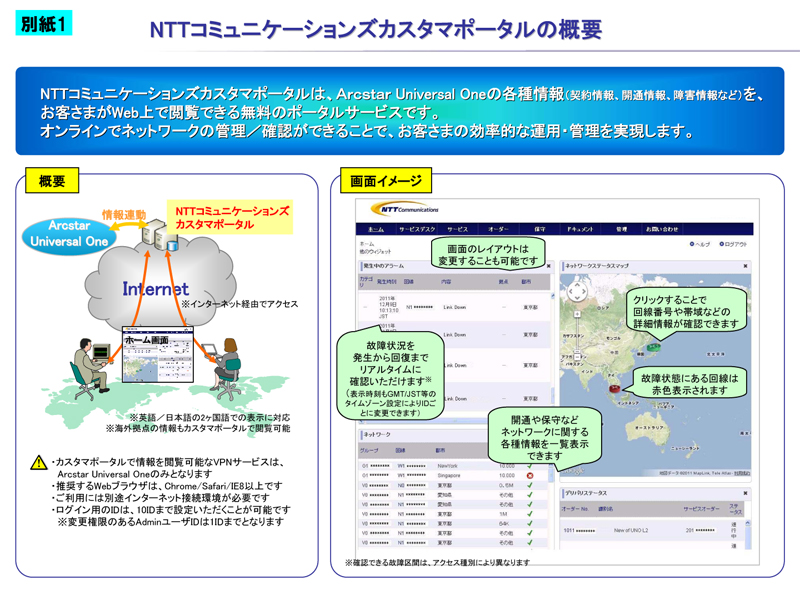Image resolution: width=800 pixels, height=600 pixels.
Task: Click the red error status icon for Singapore
Action: coord(530,476)
